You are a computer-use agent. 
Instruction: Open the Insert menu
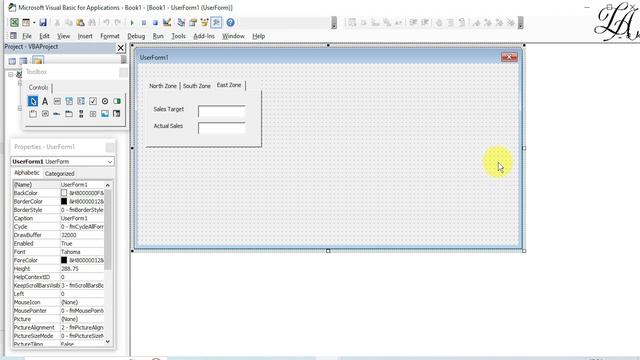click(x=85, y=36)
